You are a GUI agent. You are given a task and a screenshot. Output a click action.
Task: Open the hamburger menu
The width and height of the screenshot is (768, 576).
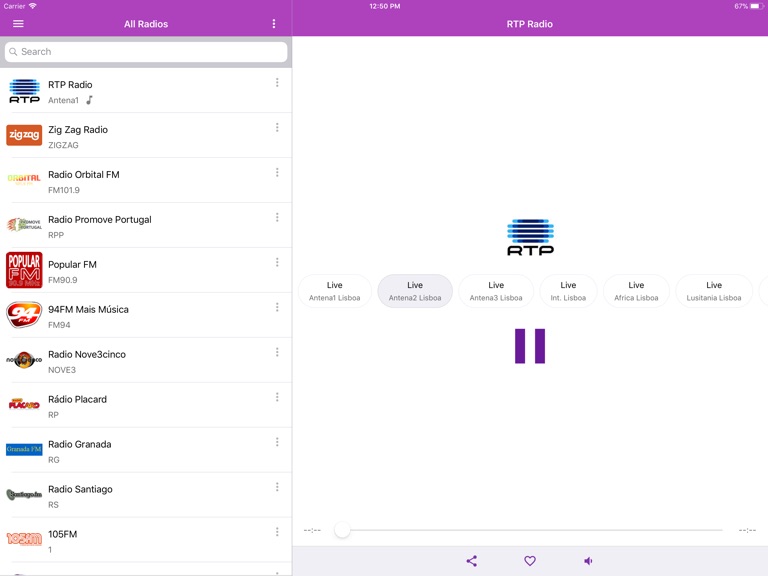pyautogui.click(x=18, y=24)
